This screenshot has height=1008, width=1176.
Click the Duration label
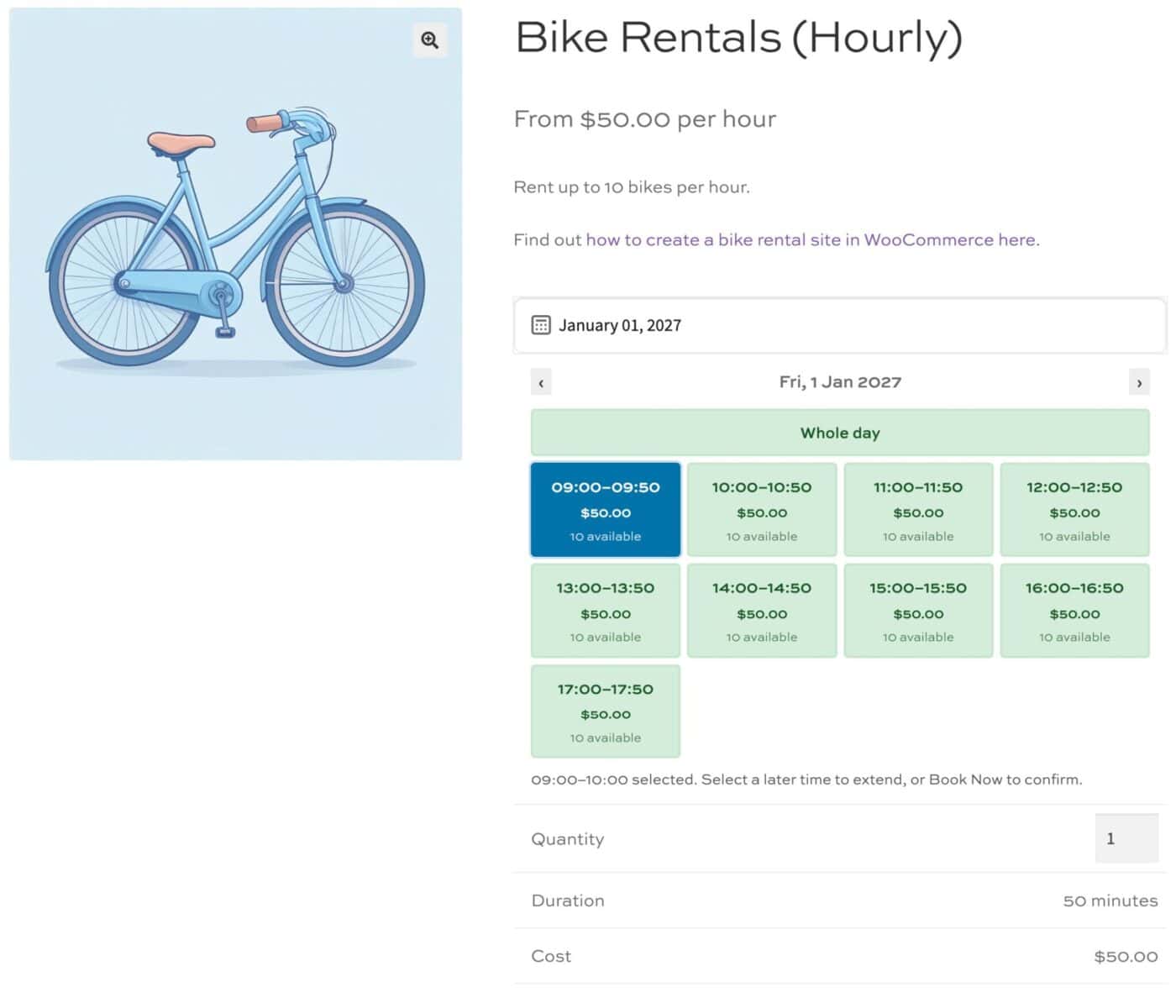568,900
